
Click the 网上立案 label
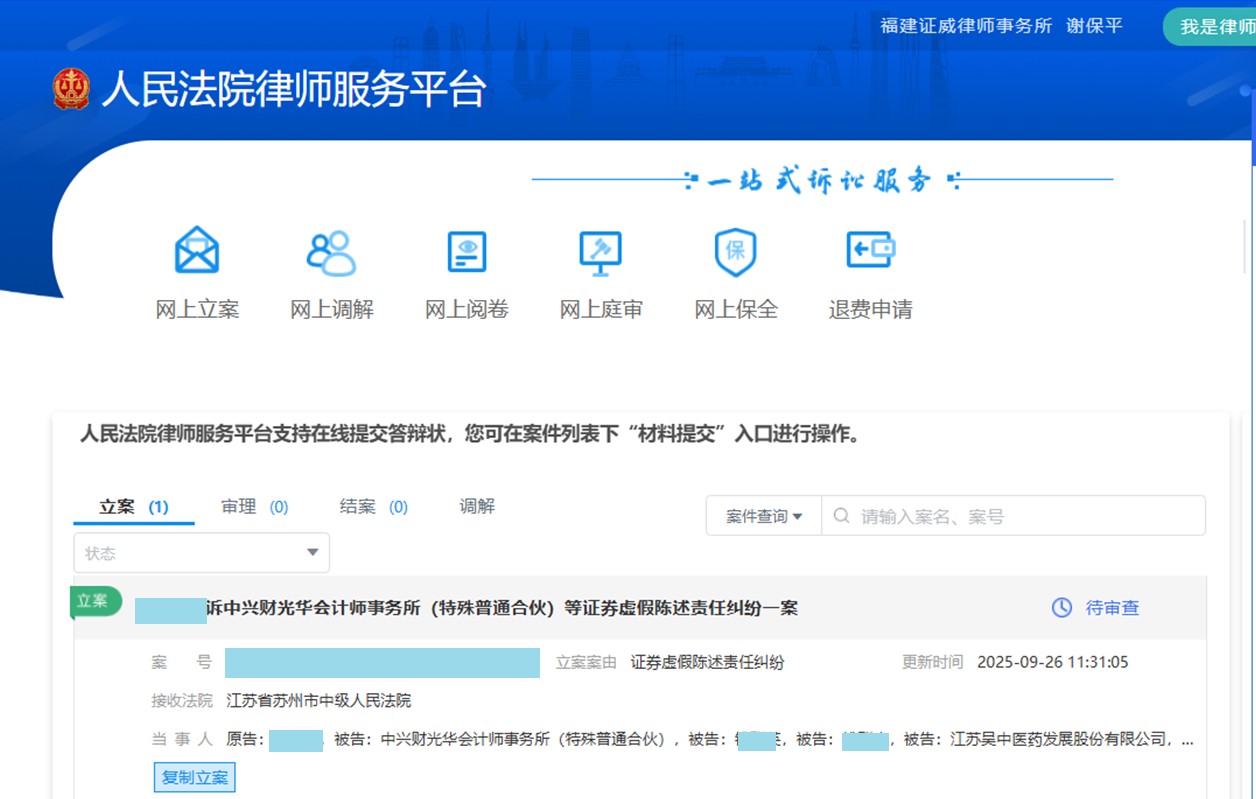pos(197,310)
